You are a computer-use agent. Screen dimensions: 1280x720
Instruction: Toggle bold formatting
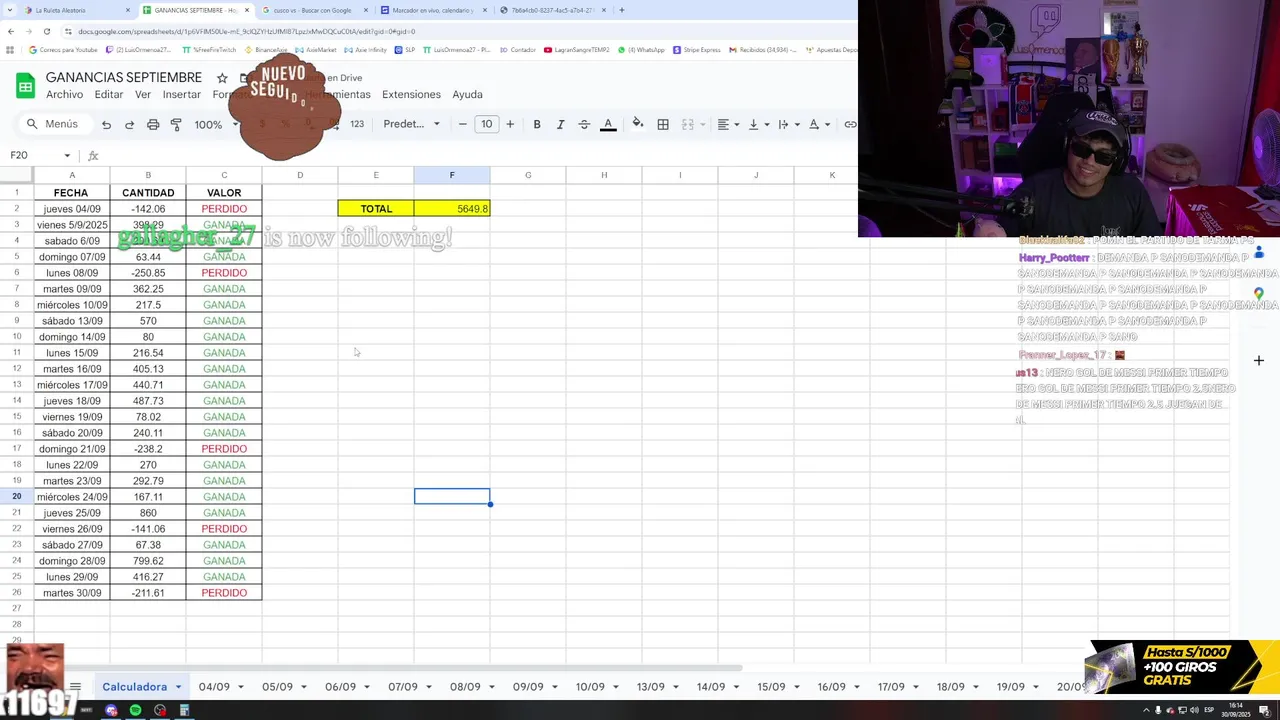pyautogui.click(x=537, y=124)
